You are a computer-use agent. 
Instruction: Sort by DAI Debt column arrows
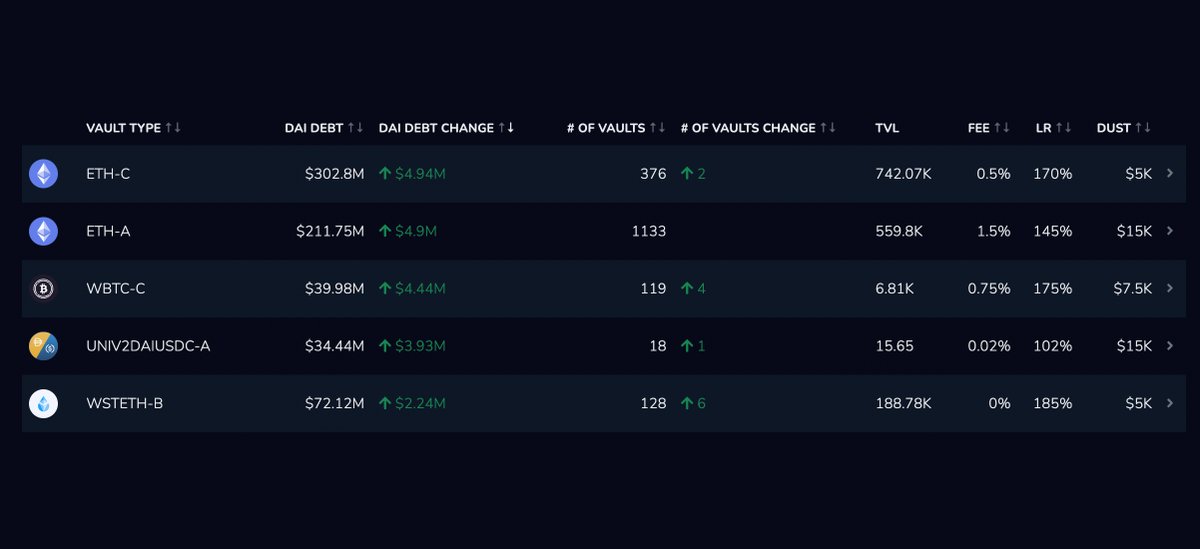[355, 128]
